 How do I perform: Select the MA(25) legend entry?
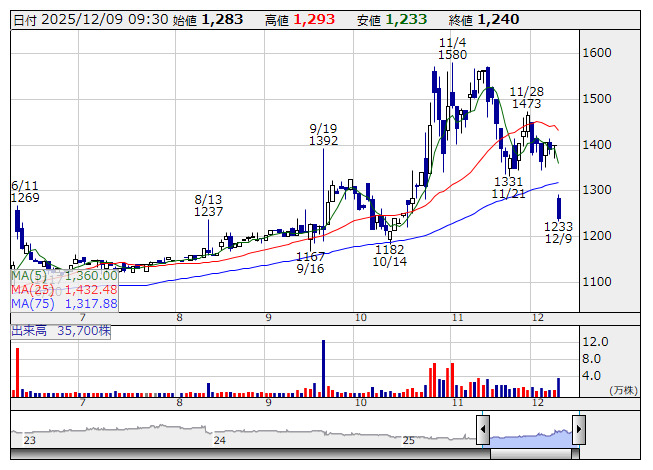pos(64,289)
